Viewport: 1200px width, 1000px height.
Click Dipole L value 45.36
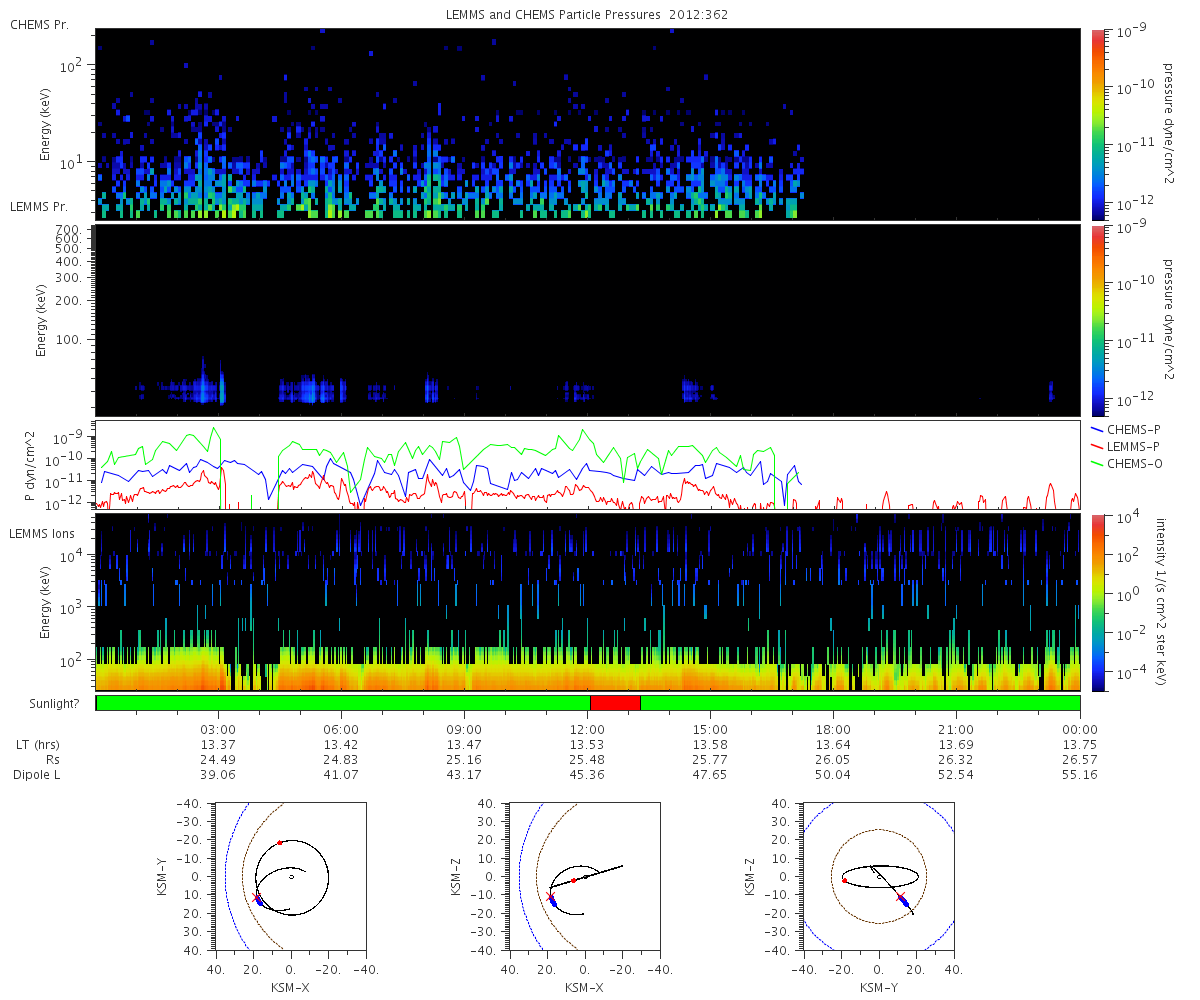point(587,775)
